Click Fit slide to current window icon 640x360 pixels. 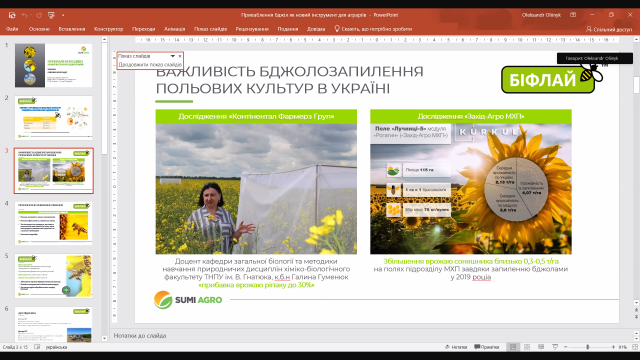pyautogui.click(x=635, y=347)
